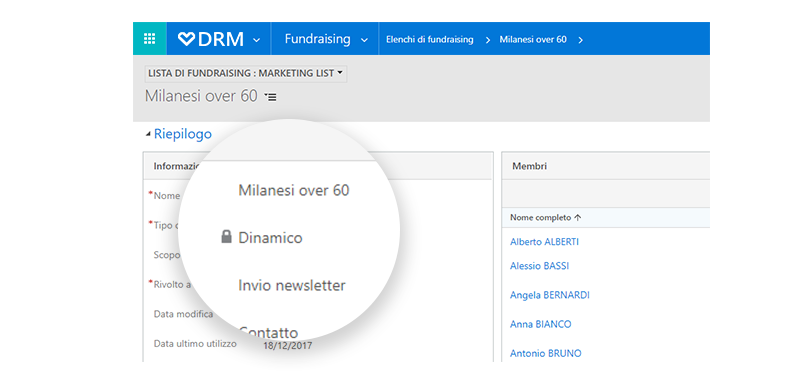The image size is (800, 386).
Task: Open the app launcher grid icon
Action: click(x=149, y=39)
